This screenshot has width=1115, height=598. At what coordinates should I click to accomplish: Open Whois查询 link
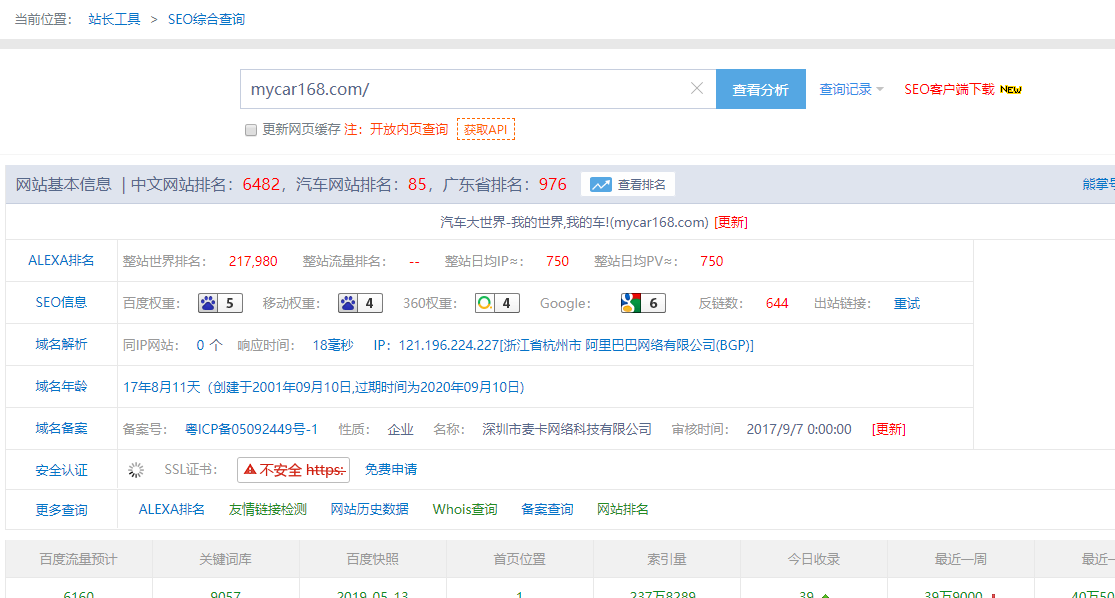pos(465,509)
